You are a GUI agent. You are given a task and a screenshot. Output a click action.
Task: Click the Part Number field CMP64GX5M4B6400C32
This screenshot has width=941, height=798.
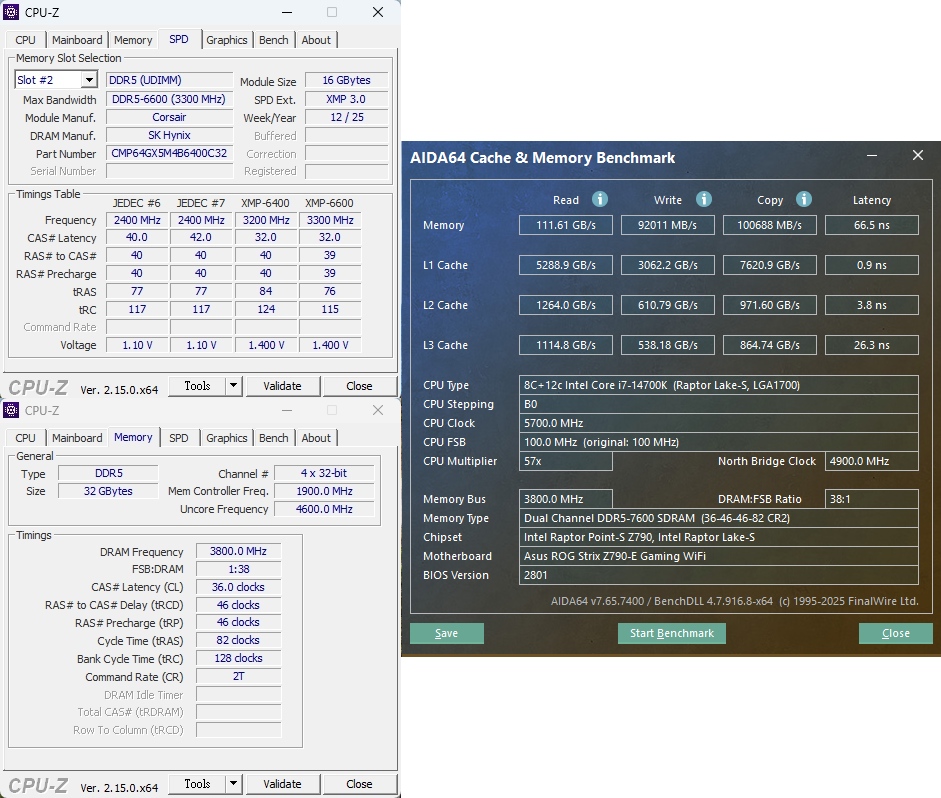pos(169,153)
